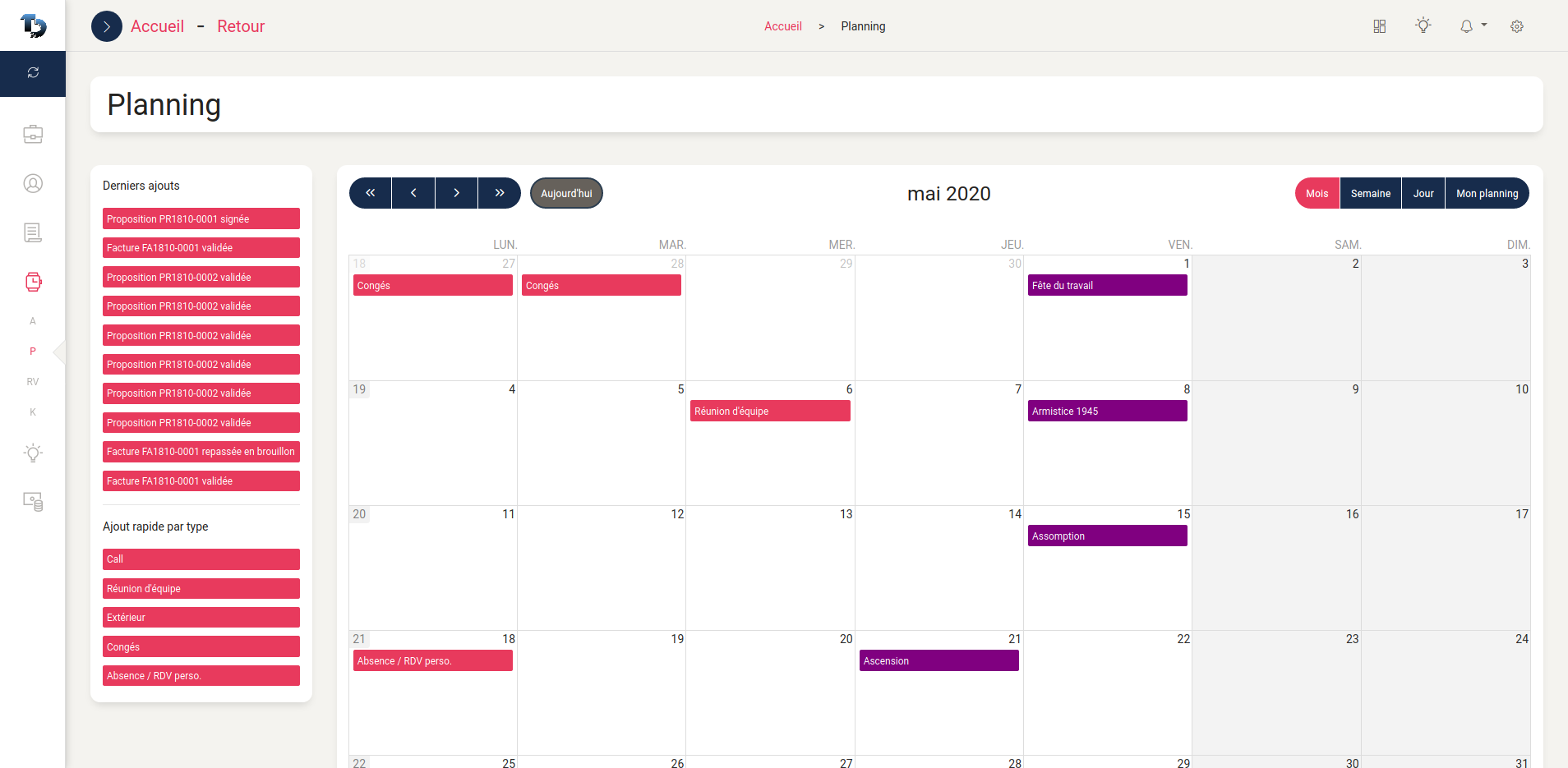Image resolution: width=1568 pixels, height=768 pixels.
Task: Quick add a Call event
Action: 201,559
